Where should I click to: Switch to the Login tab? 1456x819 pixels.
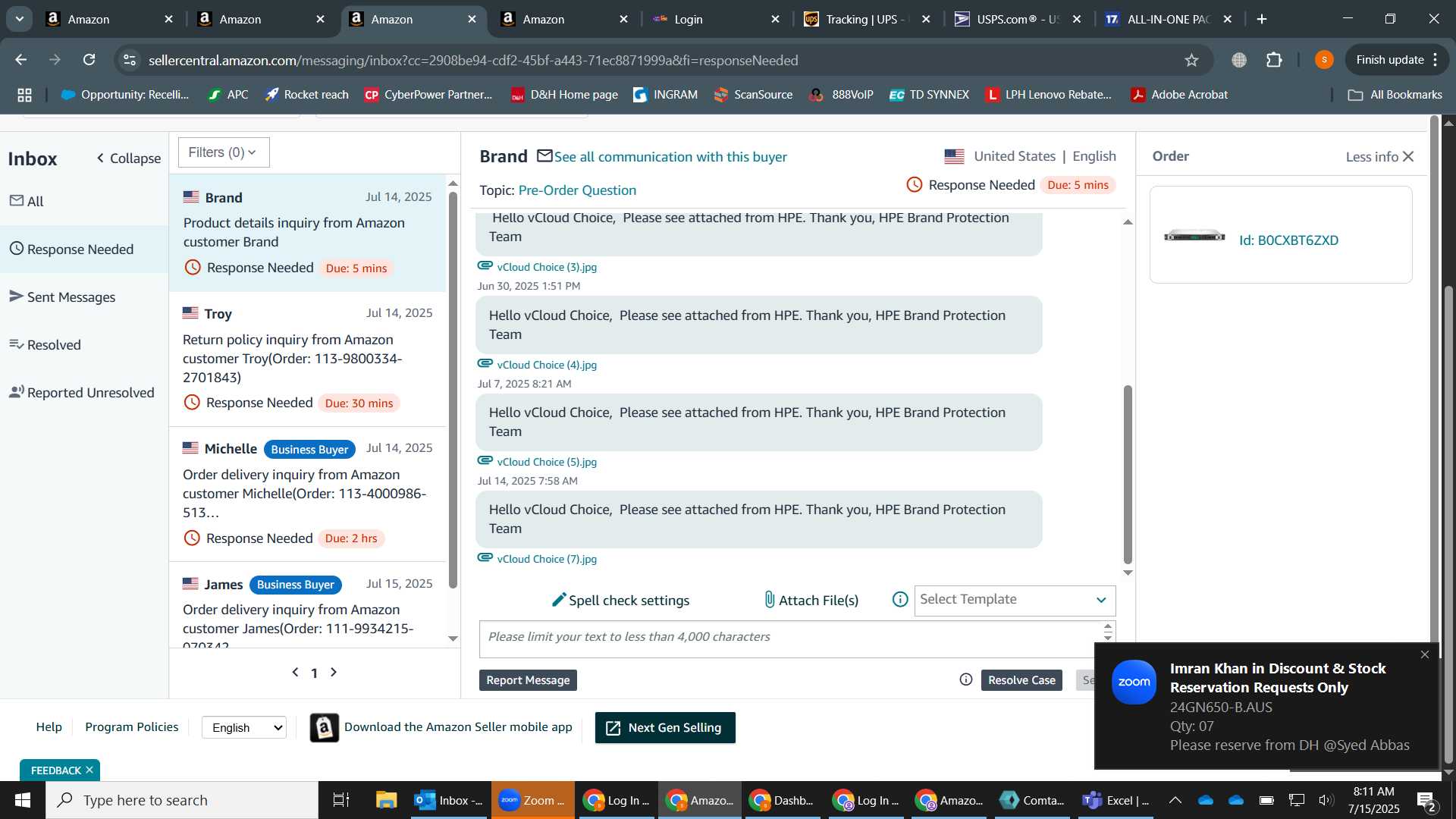(x=715, y=19)
